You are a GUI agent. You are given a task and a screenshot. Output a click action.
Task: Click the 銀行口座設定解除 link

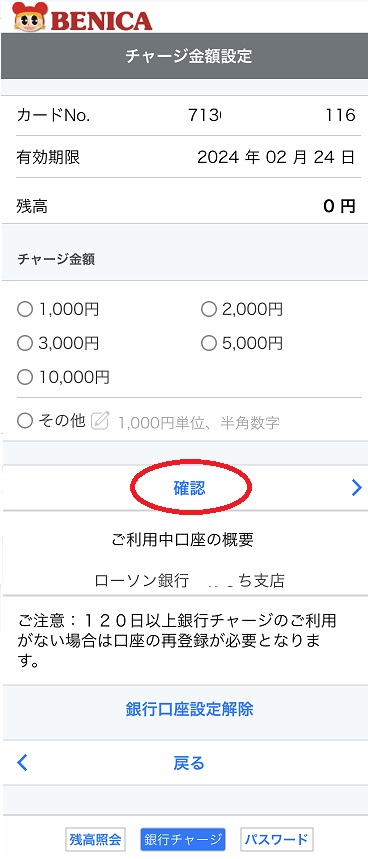pos(189,709)
